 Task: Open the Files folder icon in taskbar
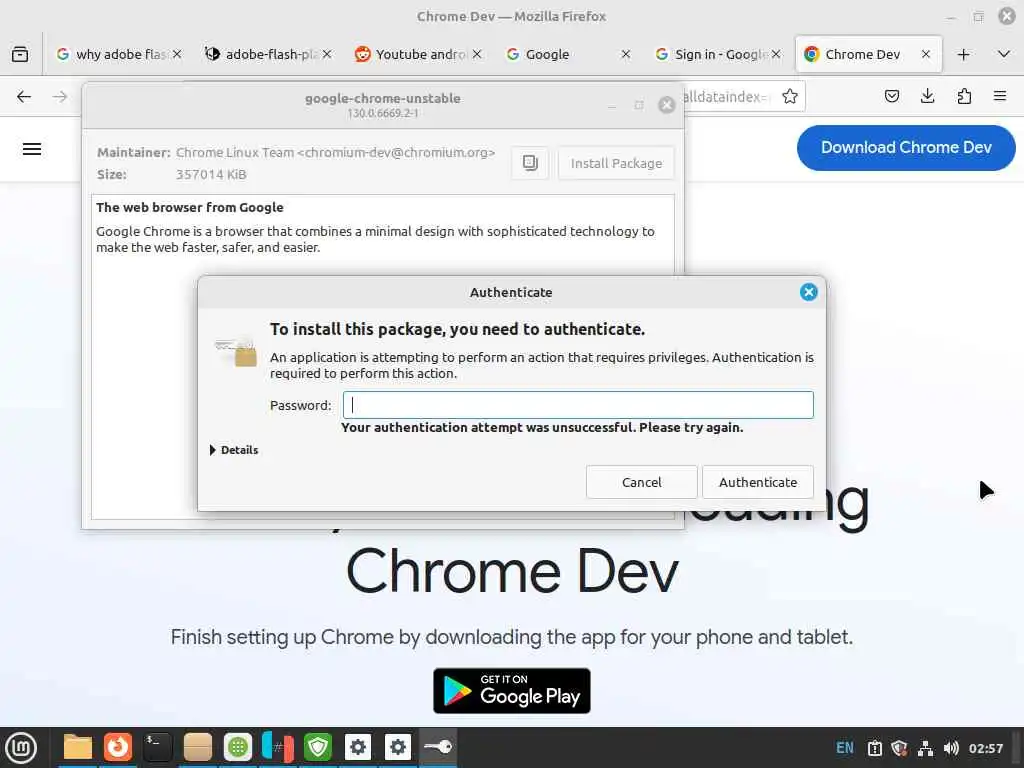(x=78, y=747)
